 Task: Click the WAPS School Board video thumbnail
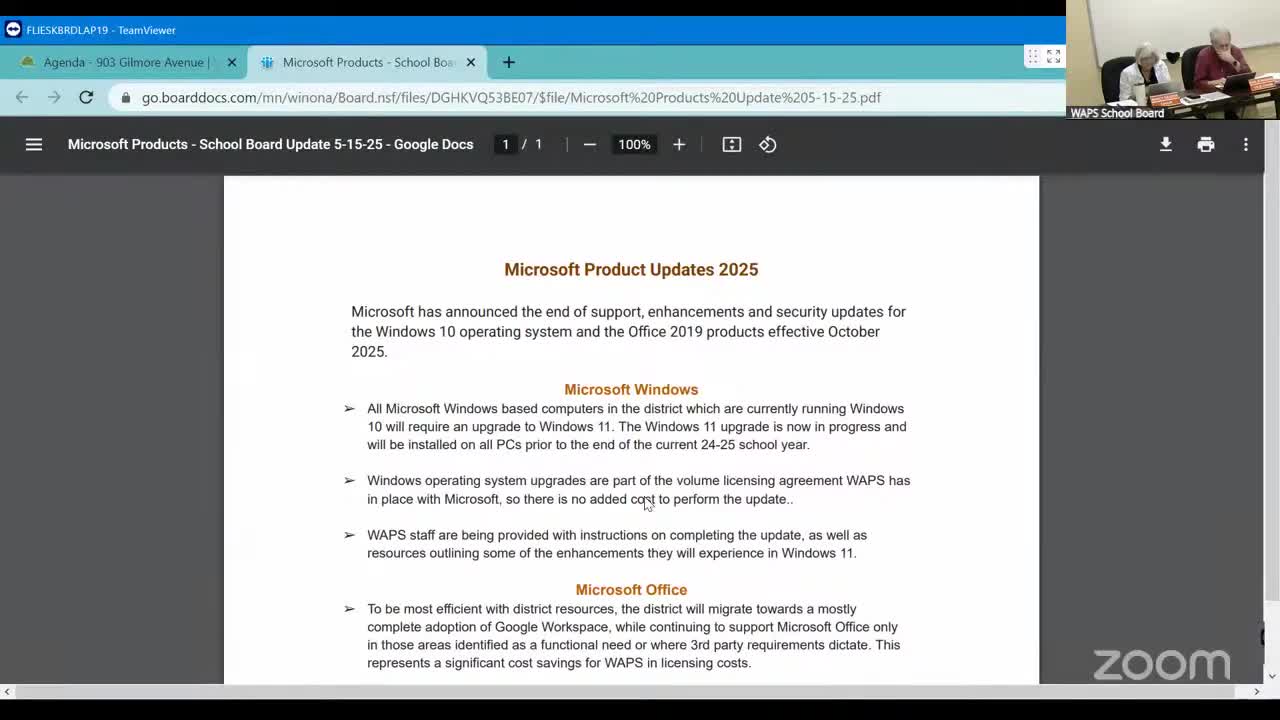1173,60
